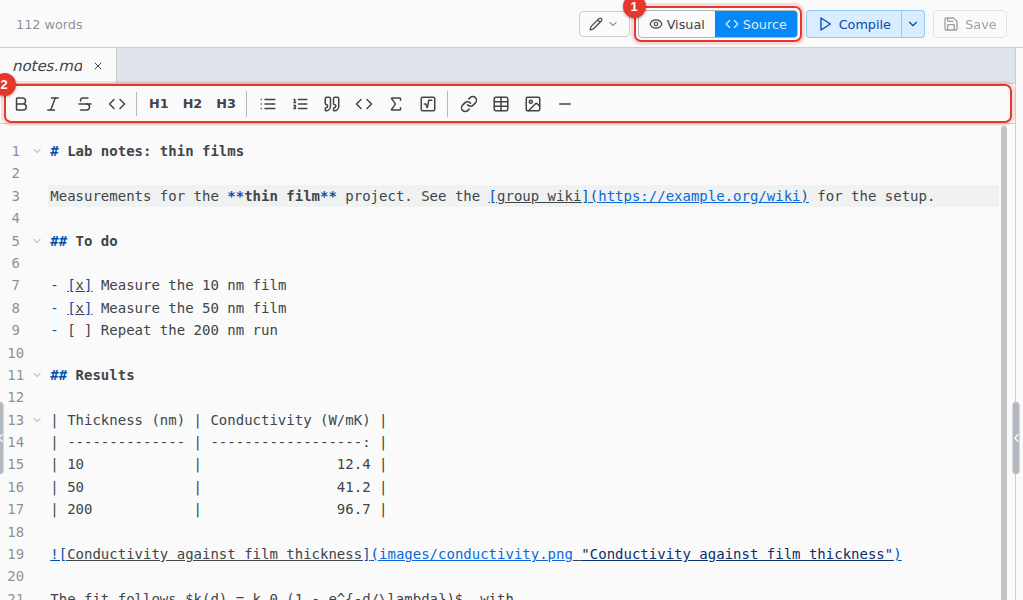The image size is (1023, 600).
Task: Collapse the Results section fold
Action: [x=37, y=375]
